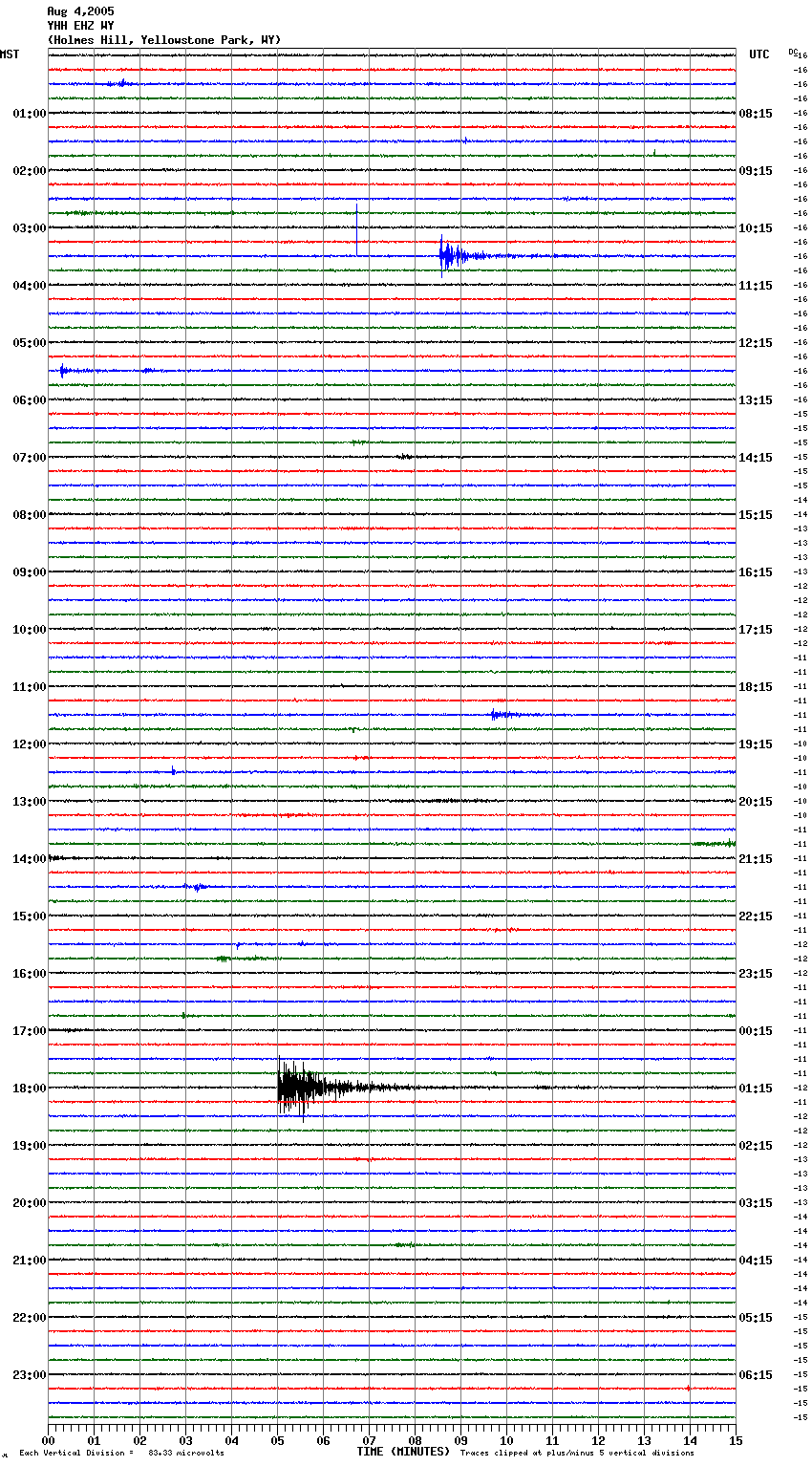Click the 15:15 UTC row label

coord(756,515)
